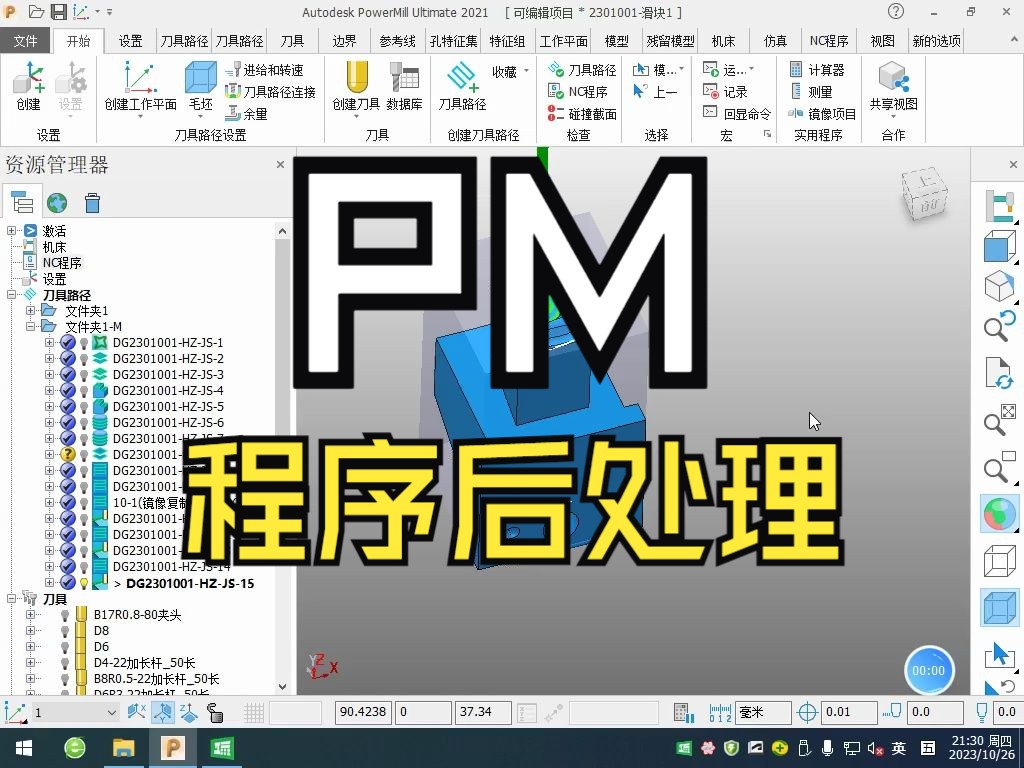Viewport: 1024px width, 768px height.
Task: Select toolpath DG2301001-HZ-JS-5
Action: (168, 406)
